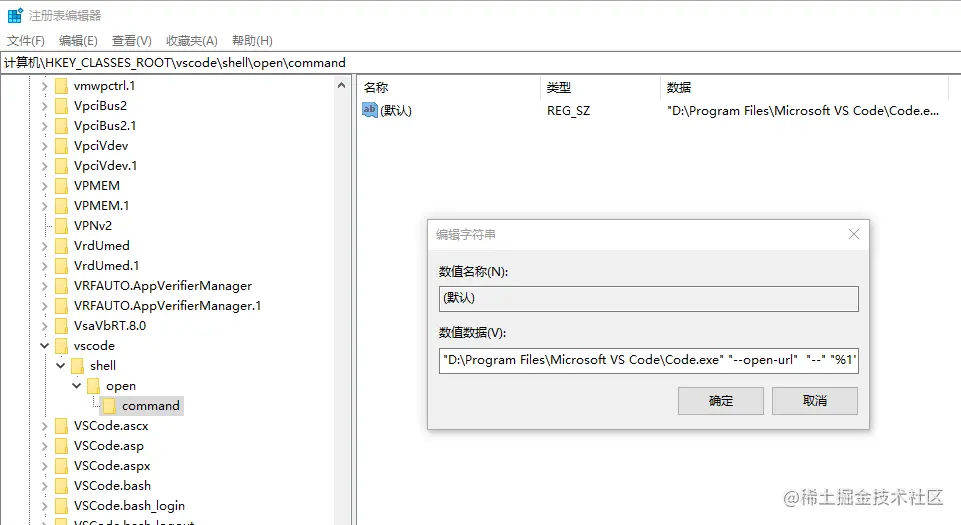Expand the VpciBus2 key chevron
This screenshot has height=525, width=961.
[x=44, y=106]
